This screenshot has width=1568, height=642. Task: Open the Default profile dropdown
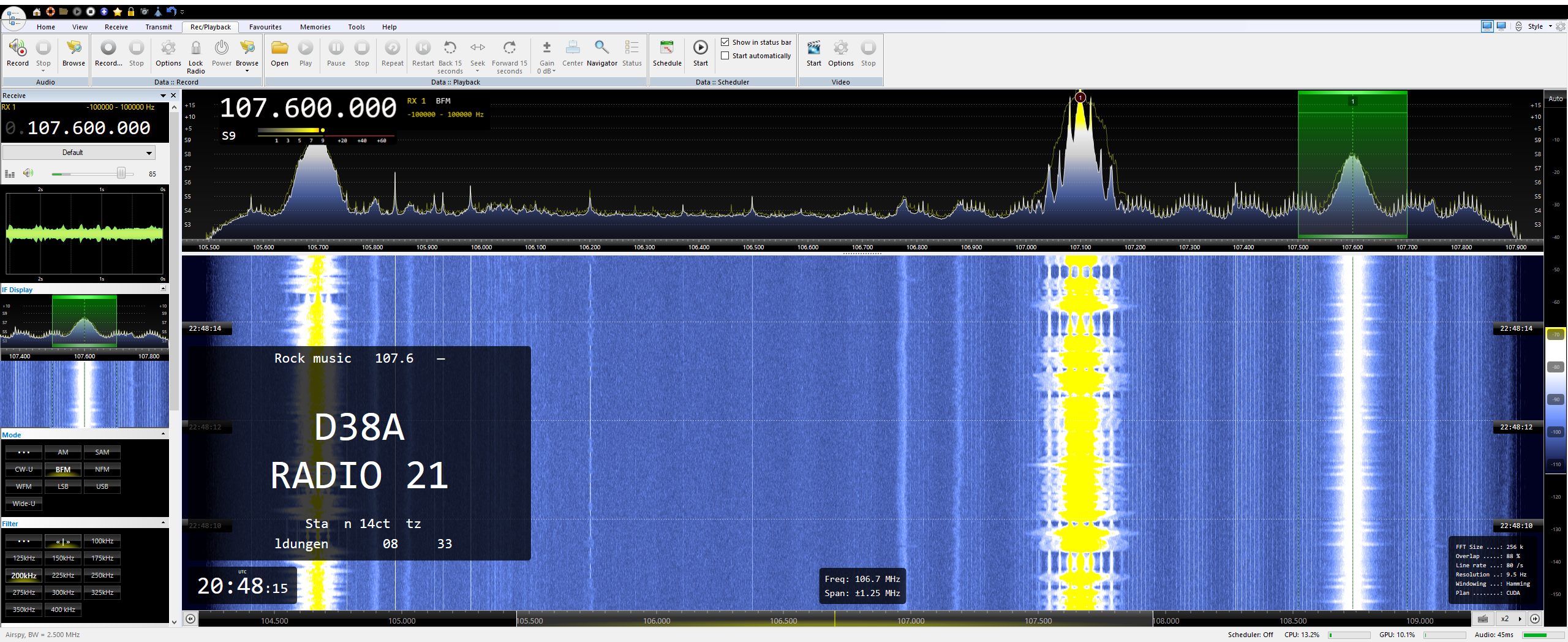[x=79, y=153]
